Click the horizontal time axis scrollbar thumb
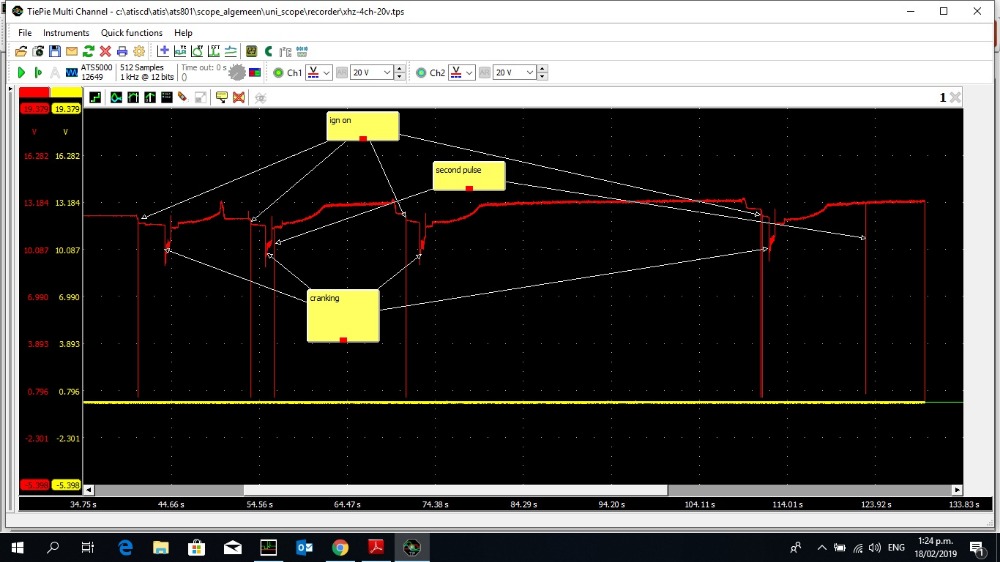1000x562 pixels. (455, 490)
